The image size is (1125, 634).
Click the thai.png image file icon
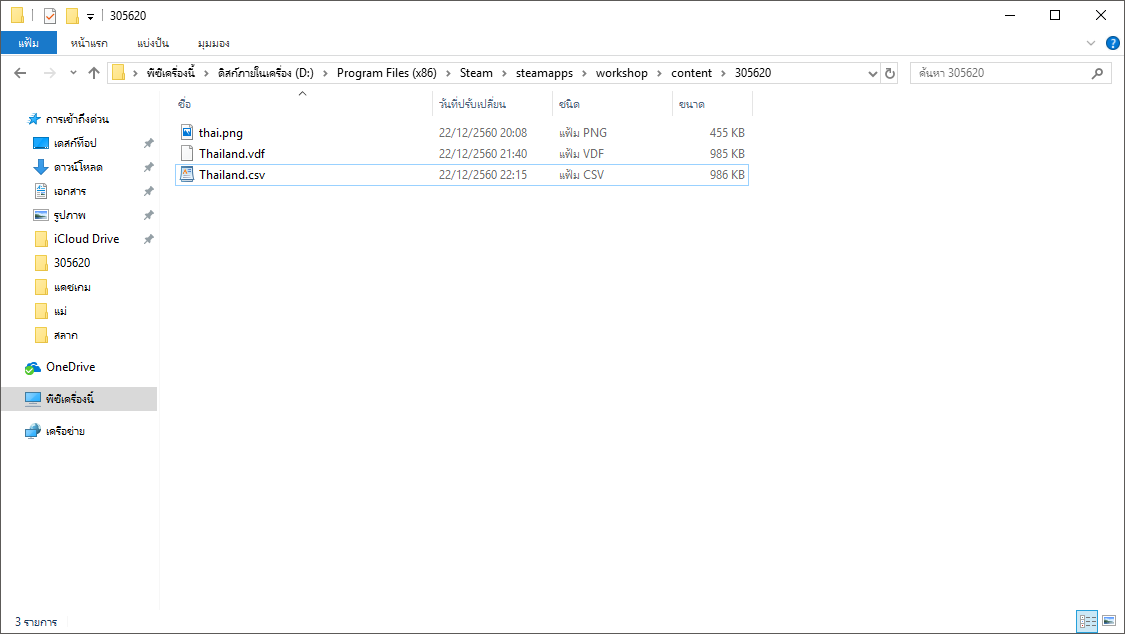187,132
